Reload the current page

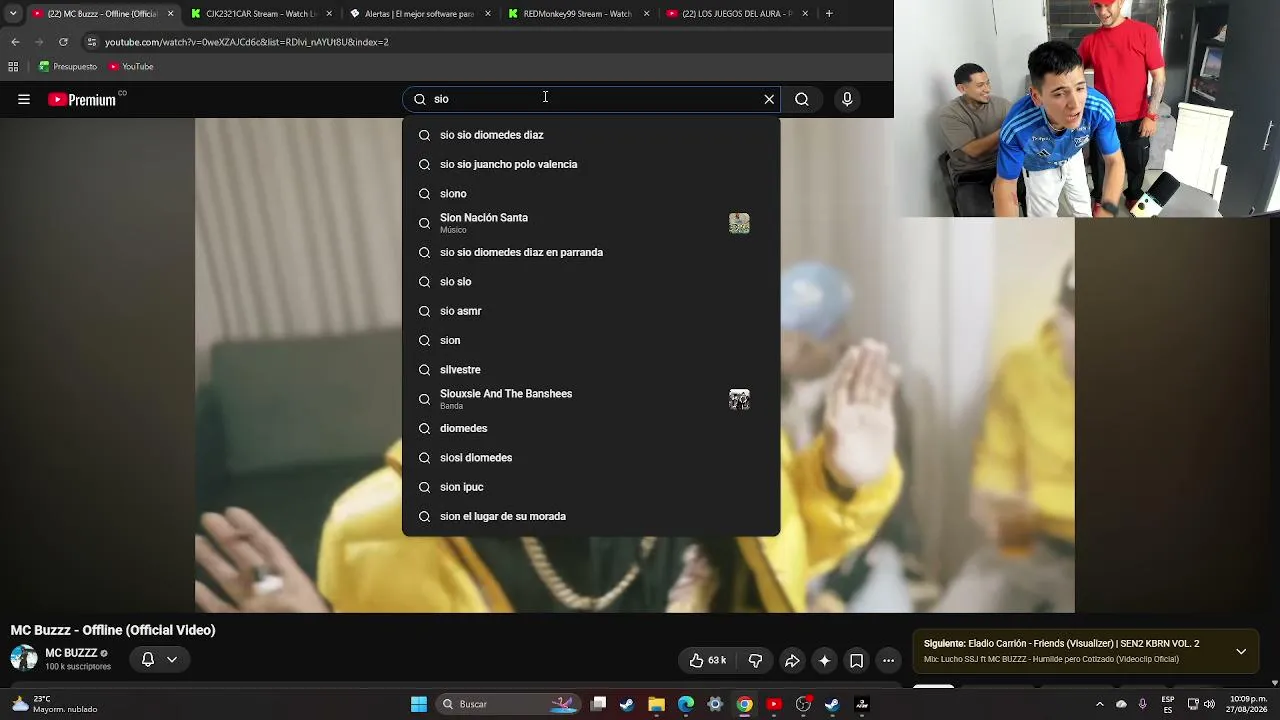63,42
